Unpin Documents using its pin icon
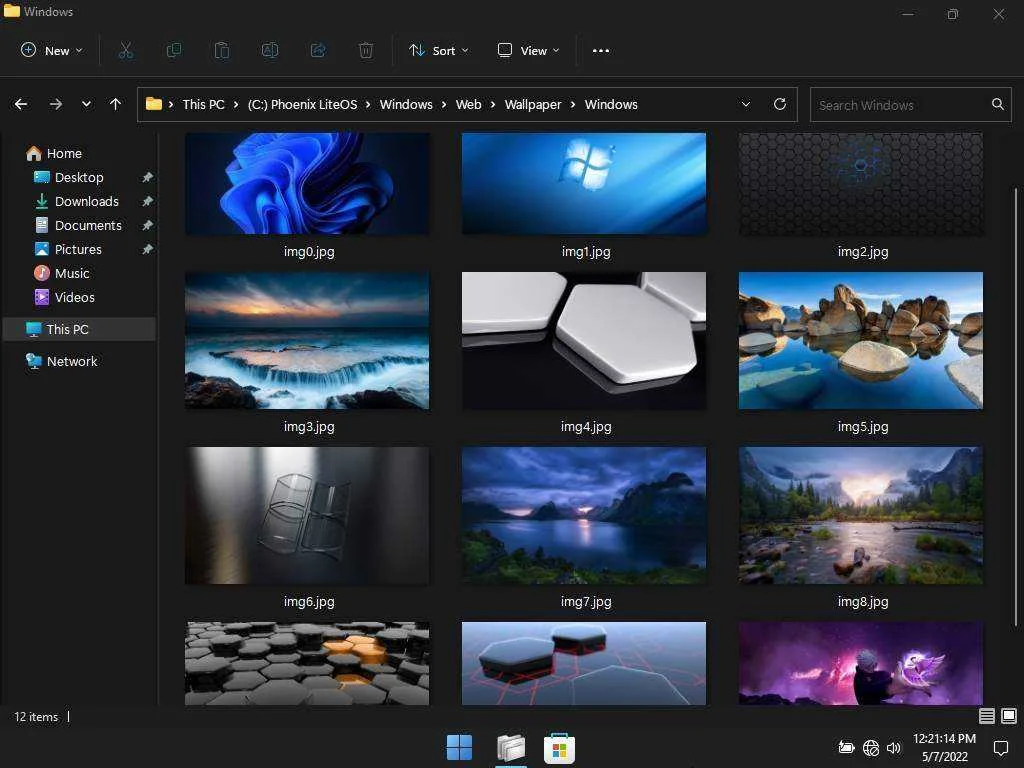 (x=148, y=225)
